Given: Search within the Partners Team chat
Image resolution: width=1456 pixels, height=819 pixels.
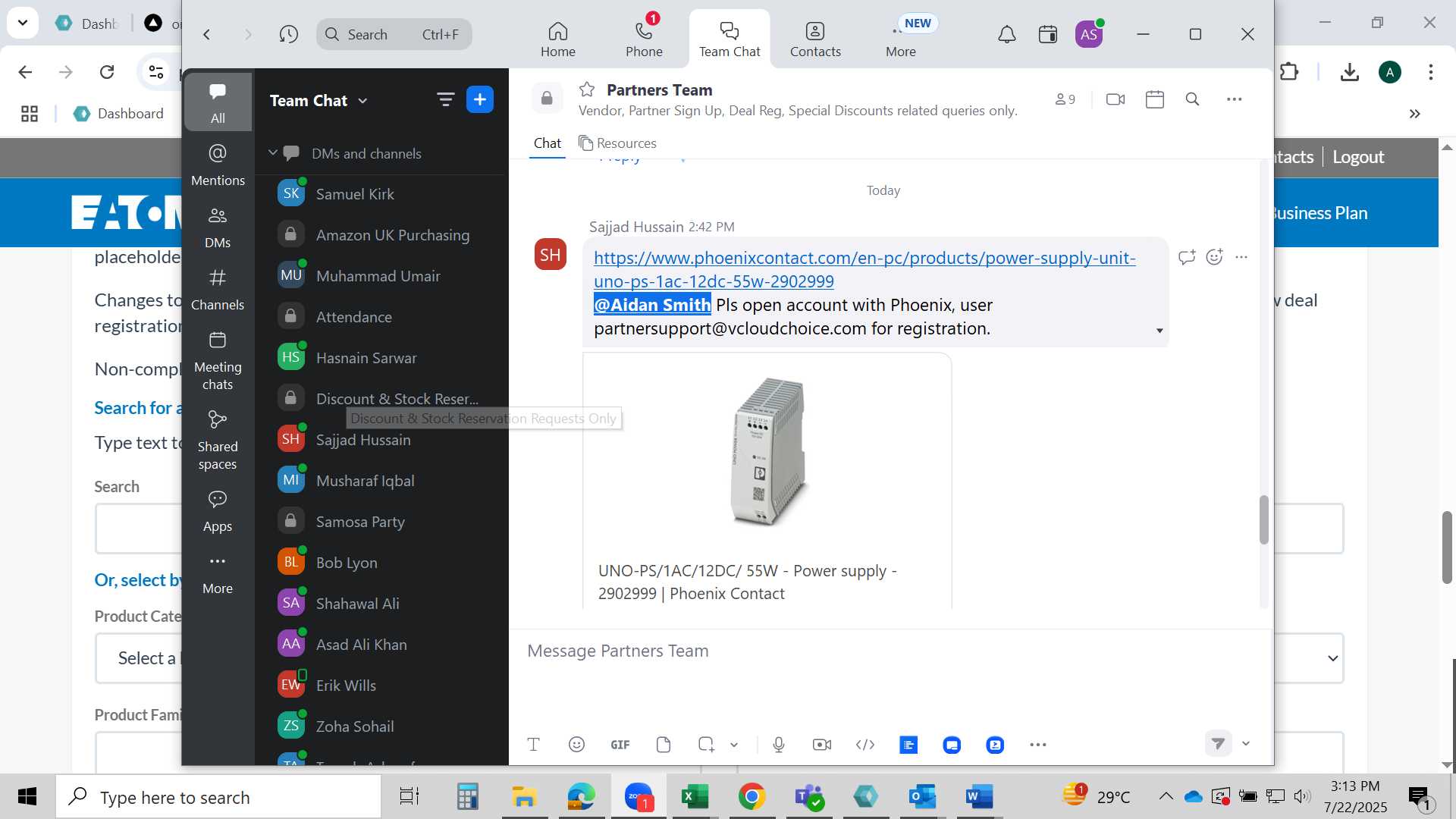Looking at the screenshot, I should point(1192,99).
